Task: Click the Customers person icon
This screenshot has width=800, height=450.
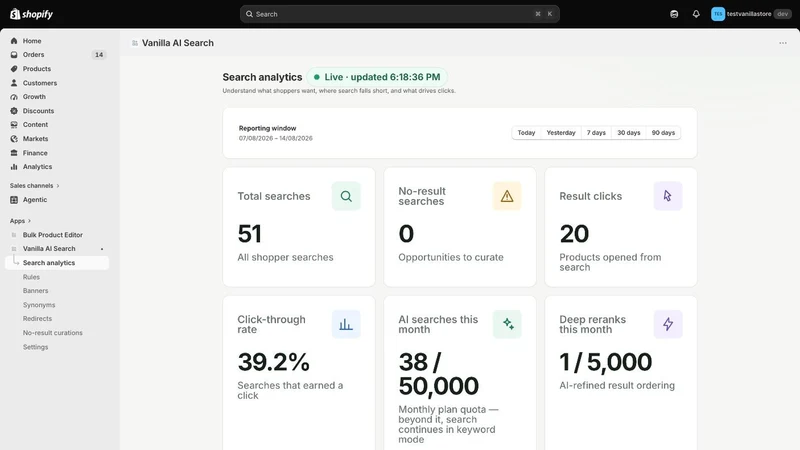Action: pos(14,83)
